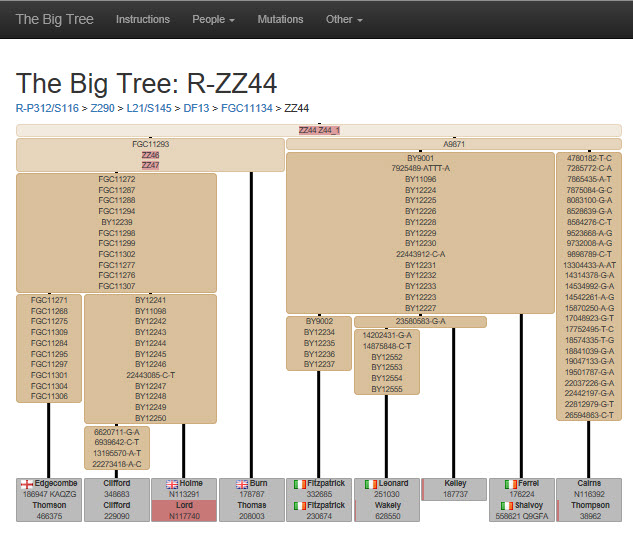Select the ZZ44 Z44_1 top block

point(319,130)
